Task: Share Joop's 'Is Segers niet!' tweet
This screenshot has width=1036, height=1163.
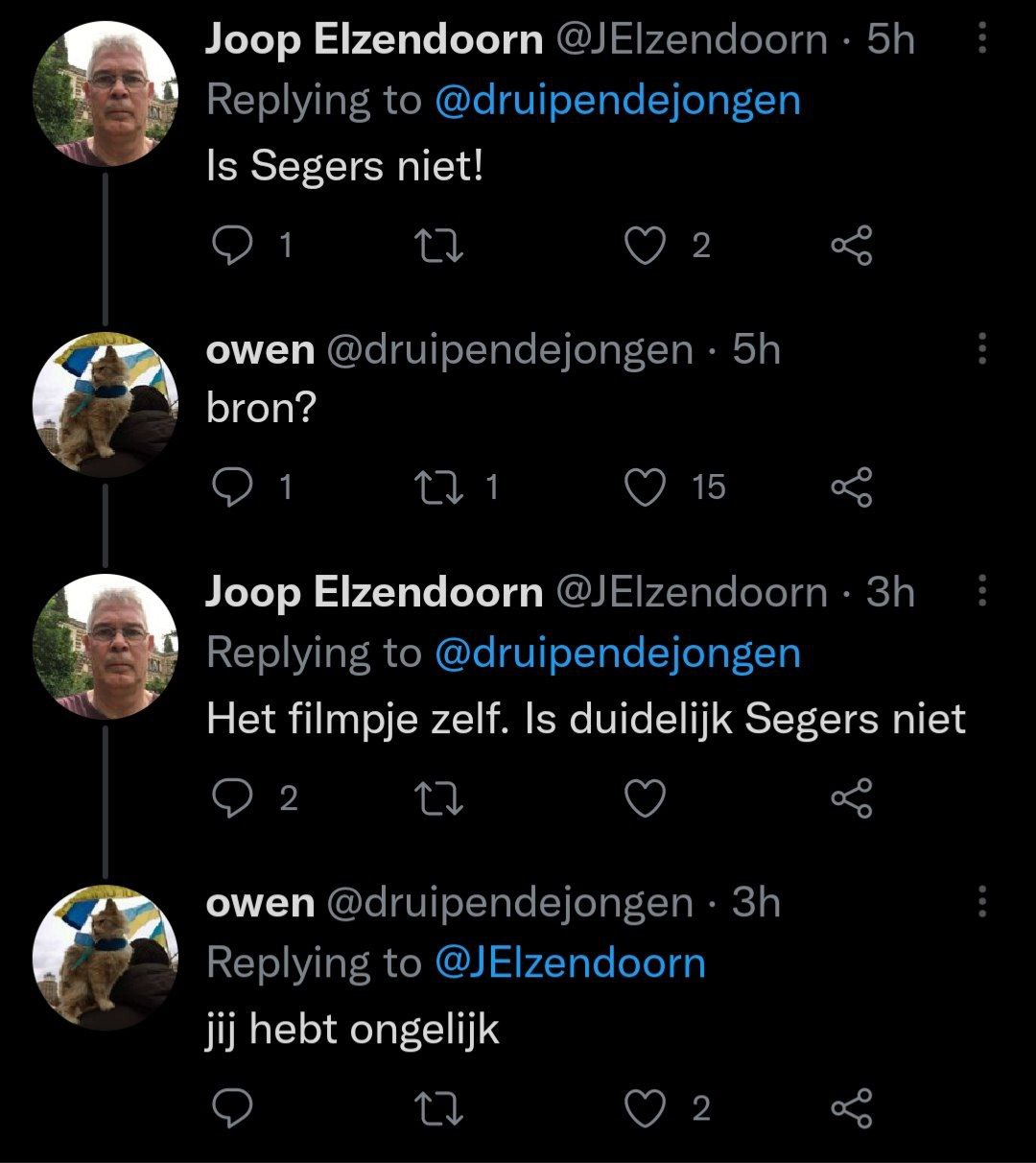Action: 852,247
